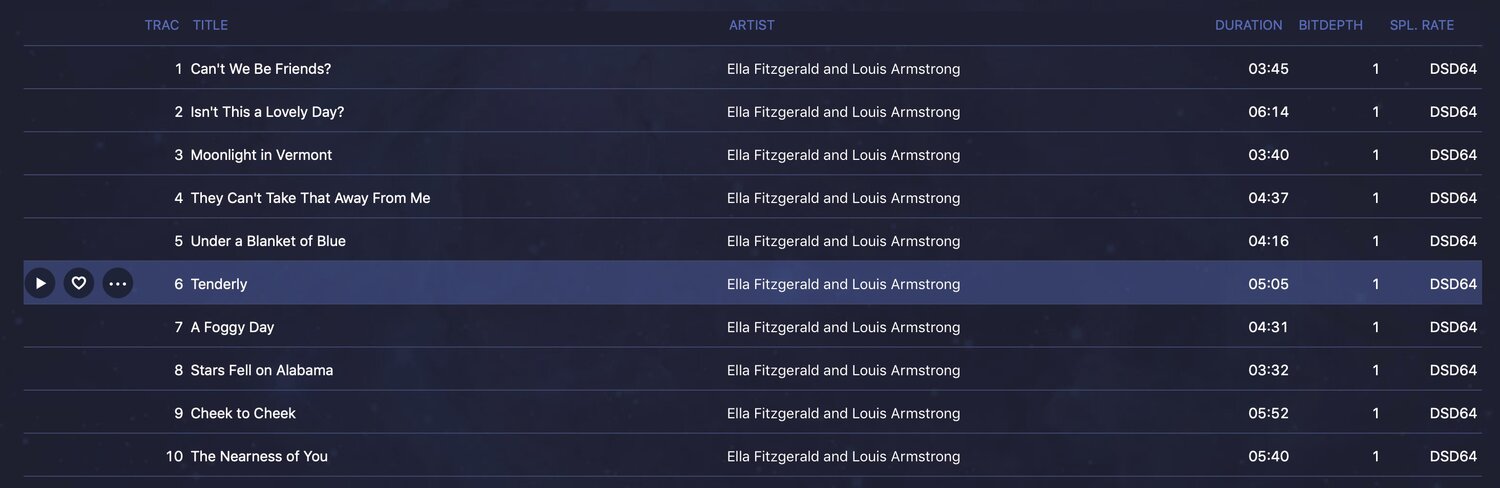Select track A Foggy Day
The width and height of the screenshot is (1500, 488).
232,327
